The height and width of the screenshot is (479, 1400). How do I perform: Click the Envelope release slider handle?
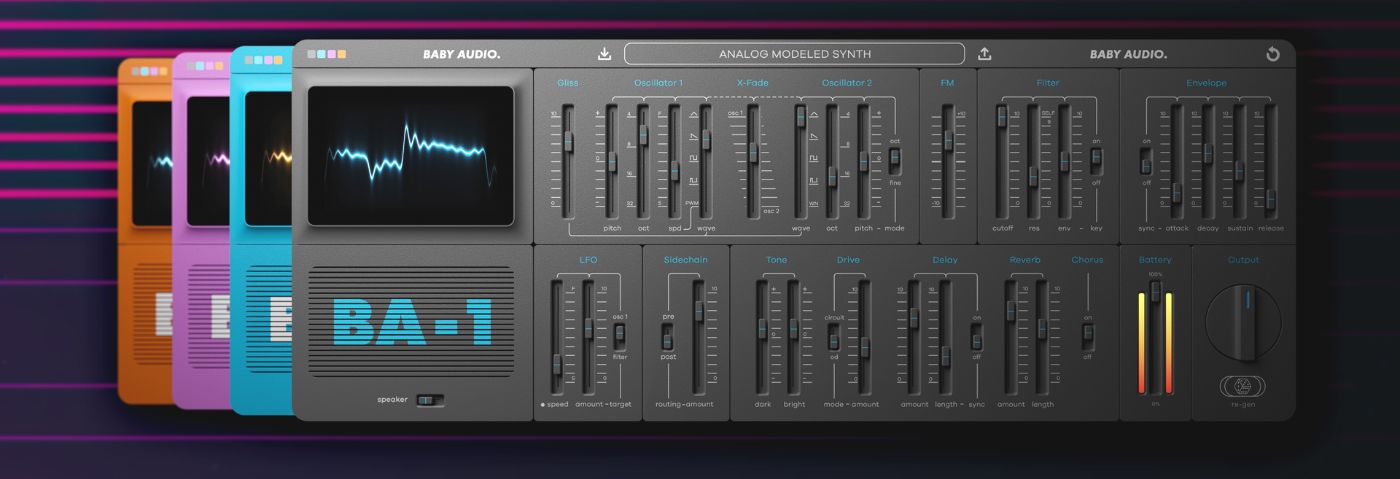[1271, 199]
